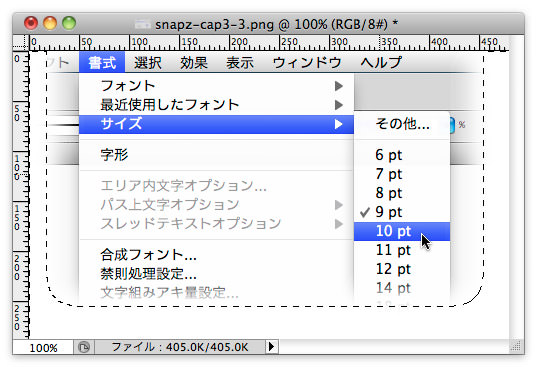This screenshot has height=367, width=537.
Task: Choose 最近使用したフォント entry
Action: pyautogui.click(x=216, y=105)
